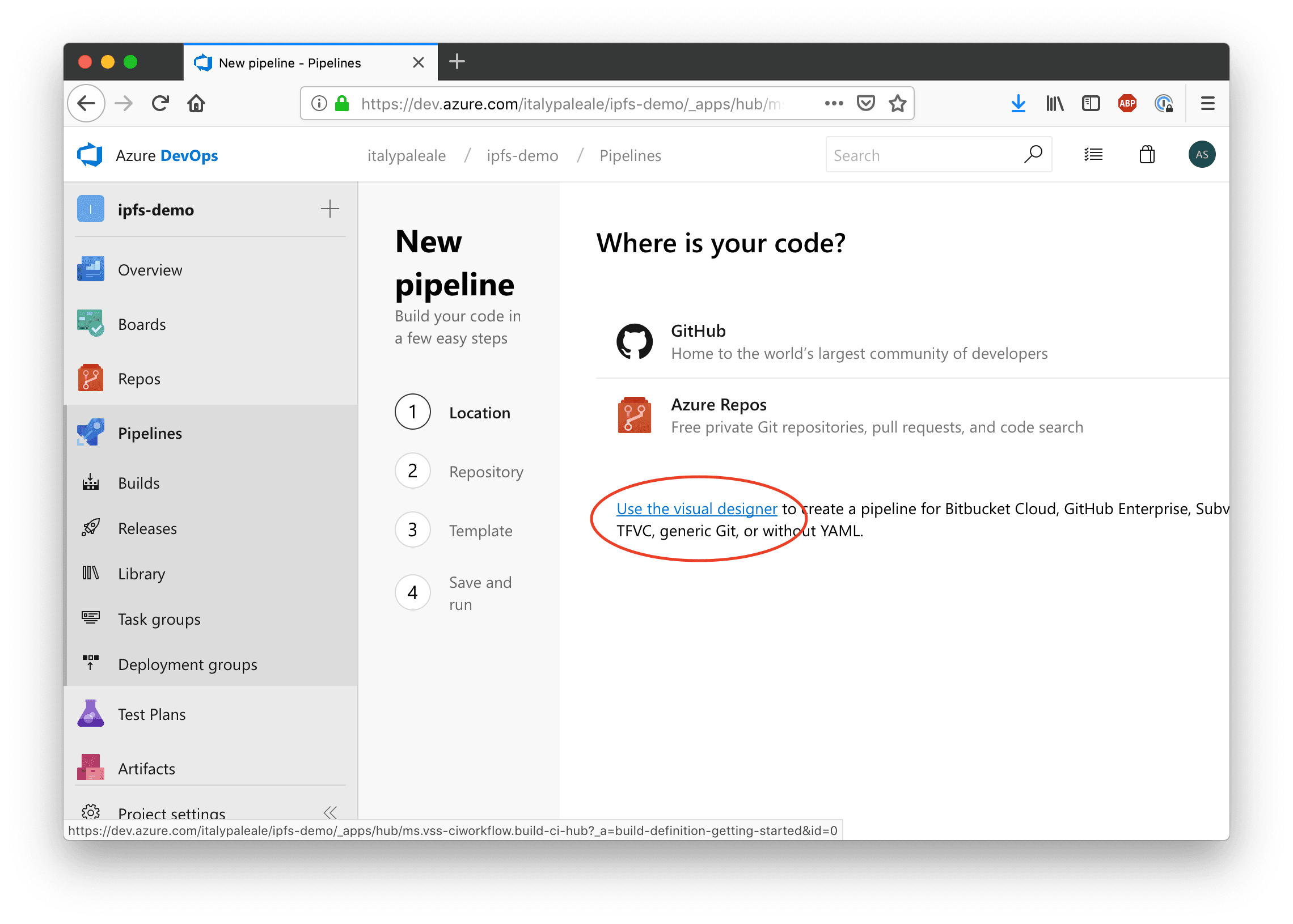The image size is (1293, 924).
Task: Click the Azure DevOps logo icon
Action: (x=90, y=155)
